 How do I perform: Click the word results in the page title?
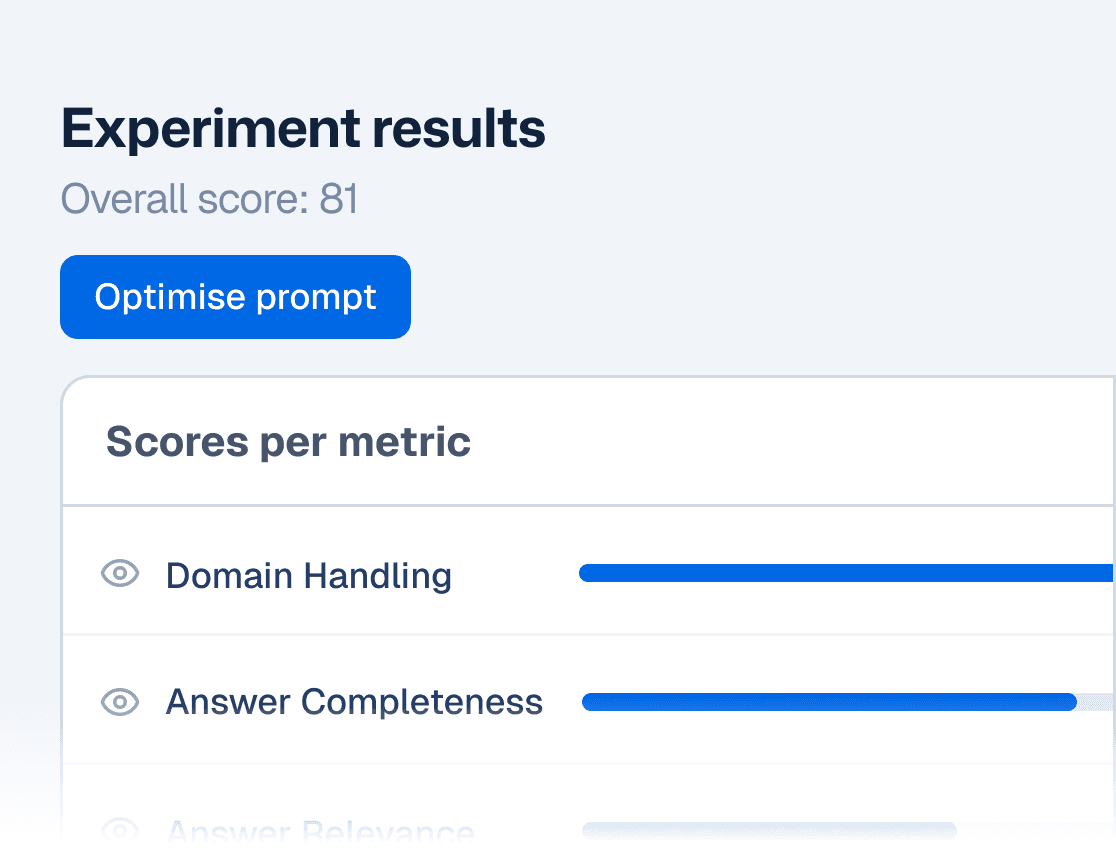tap(459, 129)
